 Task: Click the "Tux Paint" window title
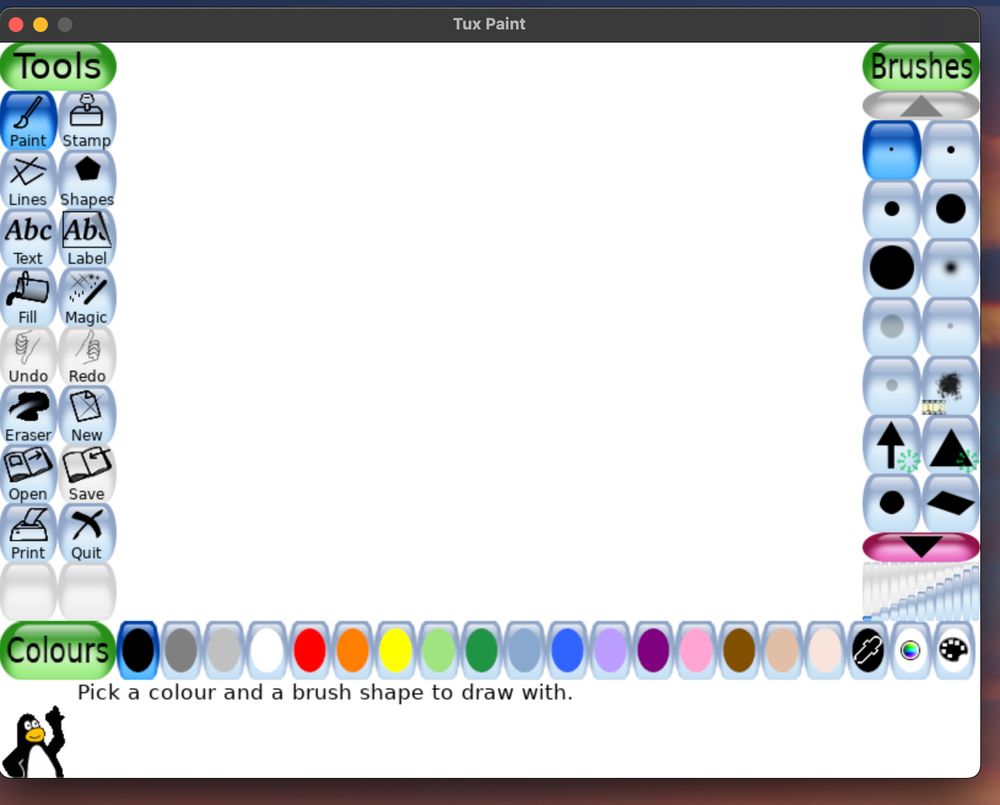(489, 24)
